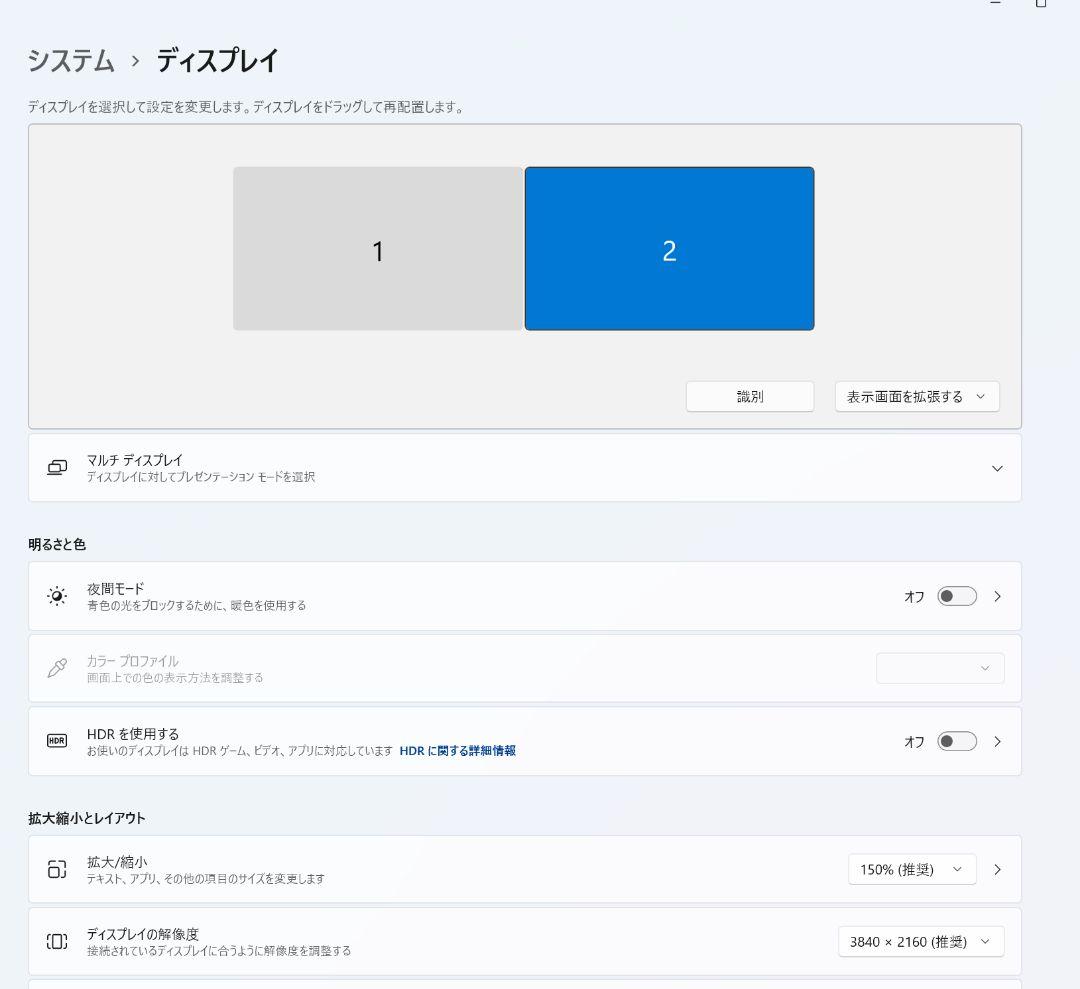Screen dimensions: 1080x989
Task: Click the 拡大/縮小 scaling icon
Action: pos(57,869)
